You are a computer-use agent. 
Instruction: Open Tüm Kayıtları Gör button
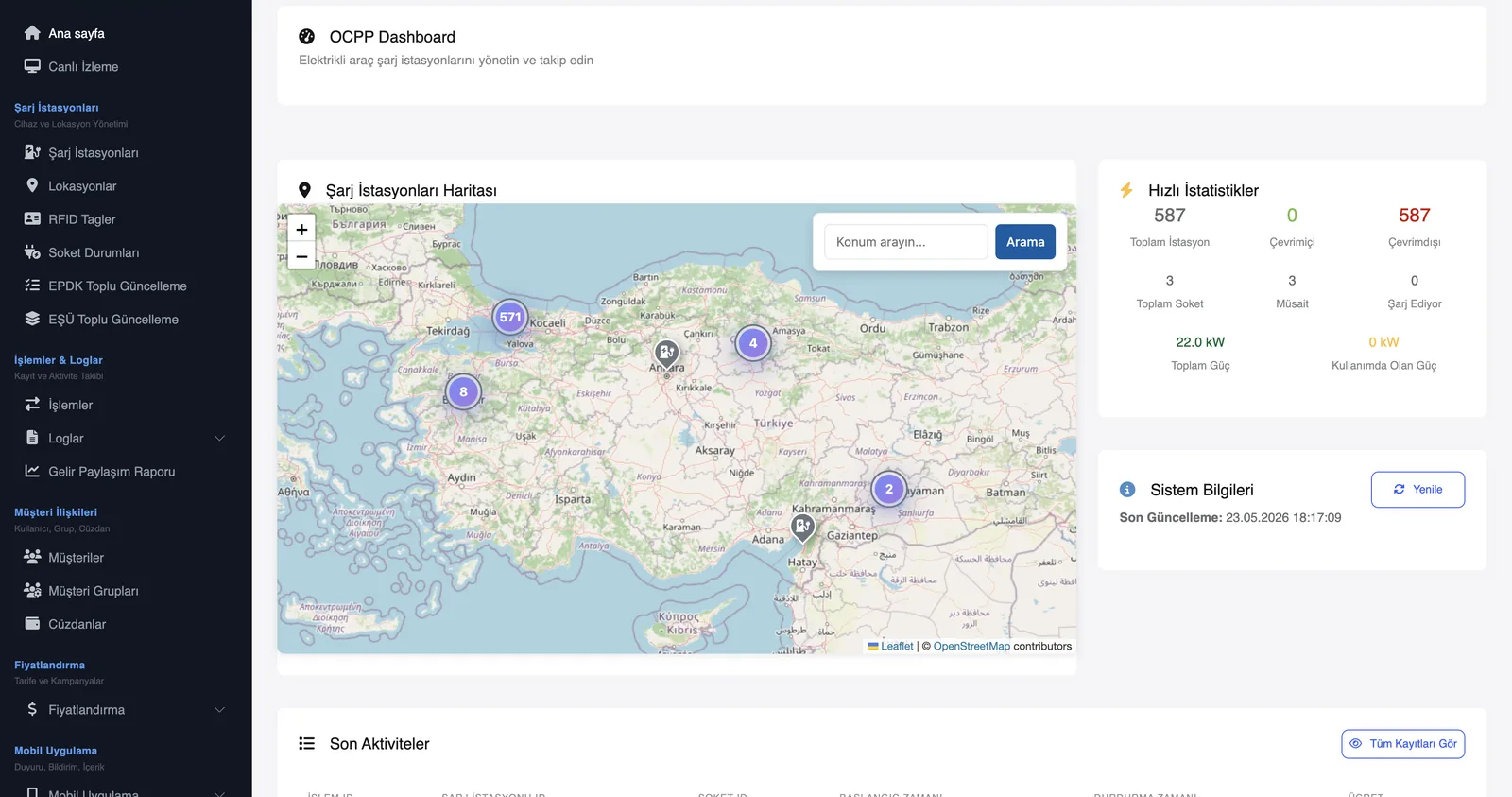pyautogui.click(x=1403, y=744)
